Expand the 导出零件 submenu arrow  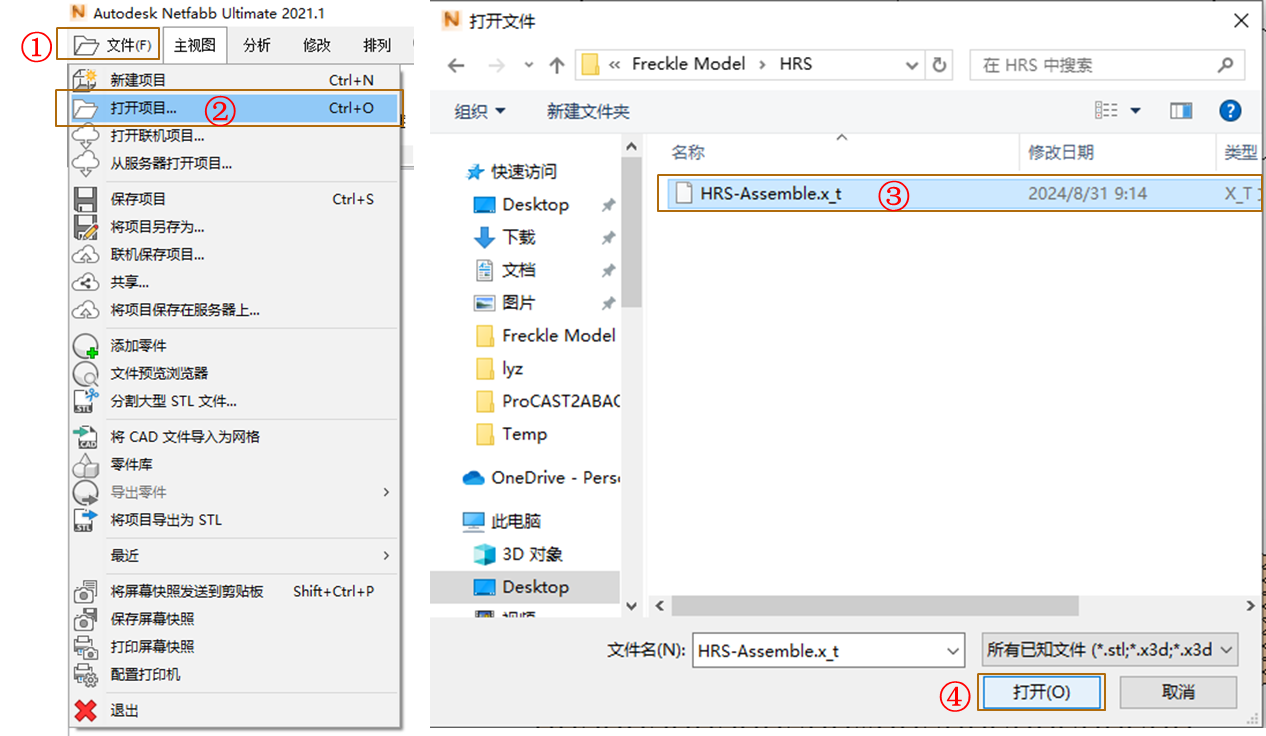[387, 491]
